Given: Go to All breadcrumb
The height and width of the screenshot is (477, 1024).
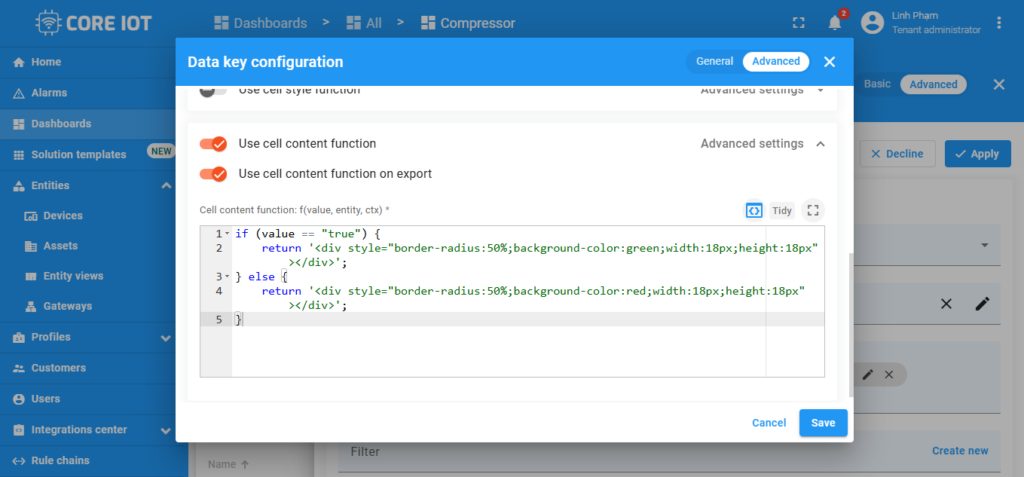Looking at the screenshot, I should click(364, 23).
